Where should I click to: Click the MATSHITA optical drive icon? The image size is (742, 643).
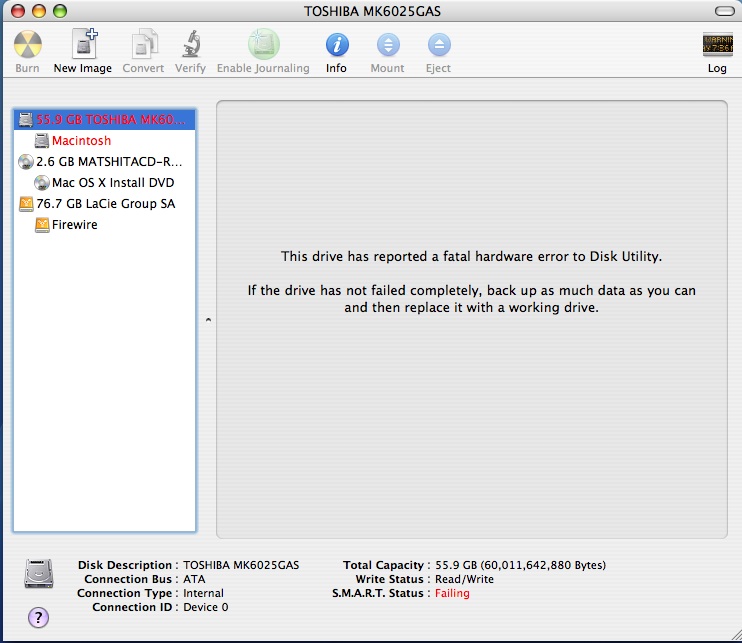[x=26, y=162]
